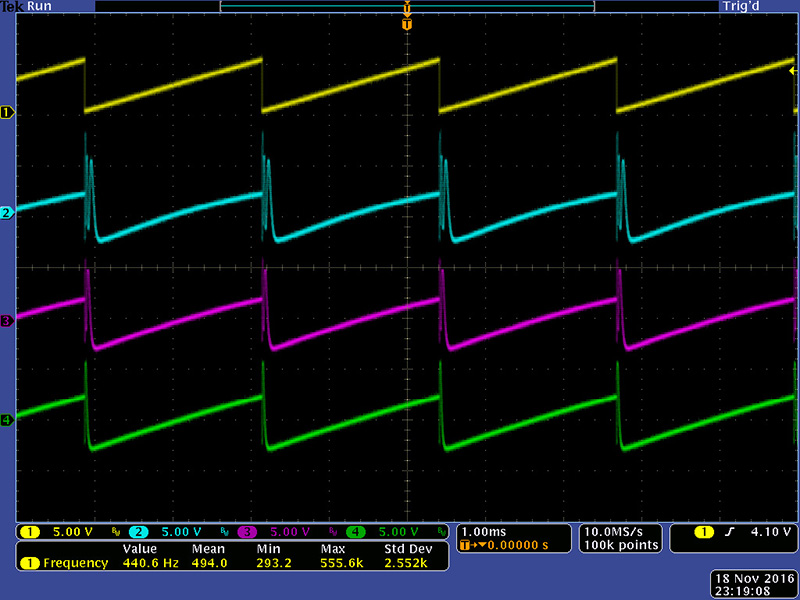Click channel 1 scale 5.00 V
Viewport: 800px width, 600px height.
(72, 532)
